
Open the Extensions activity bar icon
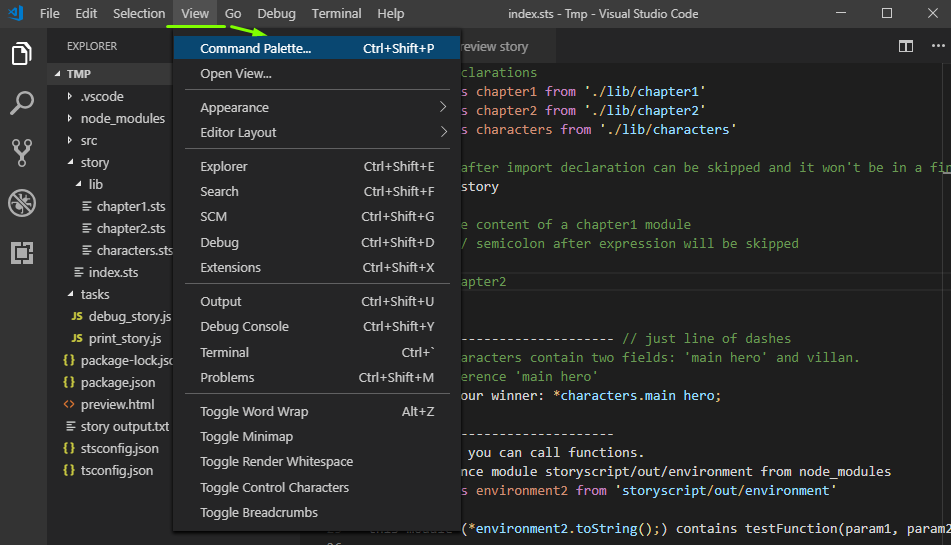(22, 253)
